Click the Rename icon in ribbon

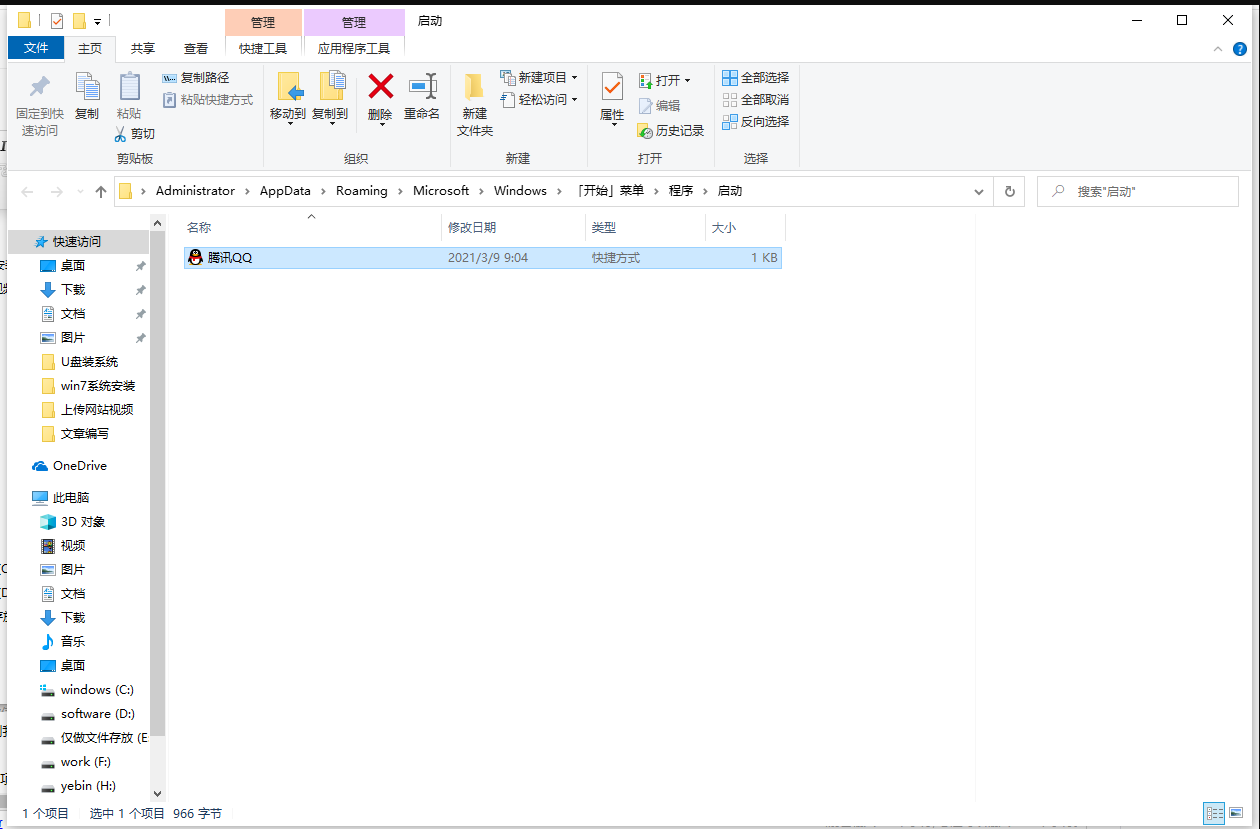point(422,87)
